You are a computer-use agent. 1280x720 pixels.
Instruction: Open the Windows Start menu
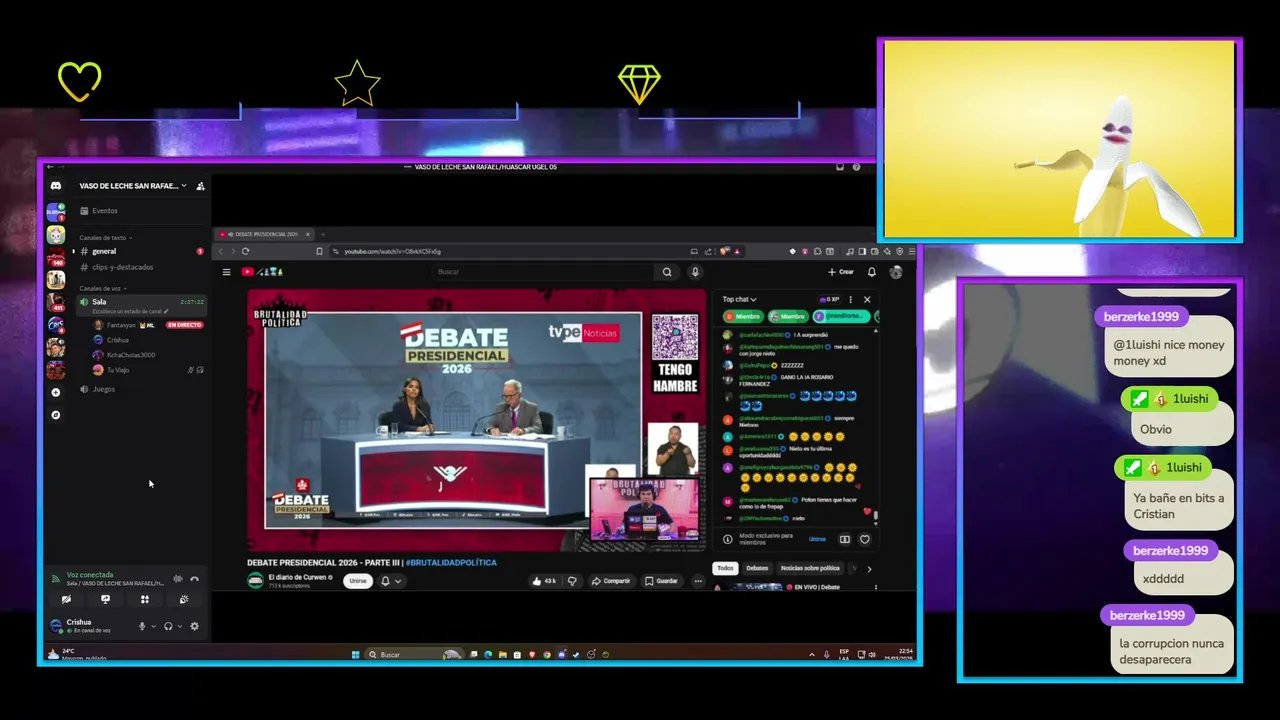[x=355, y=655]
